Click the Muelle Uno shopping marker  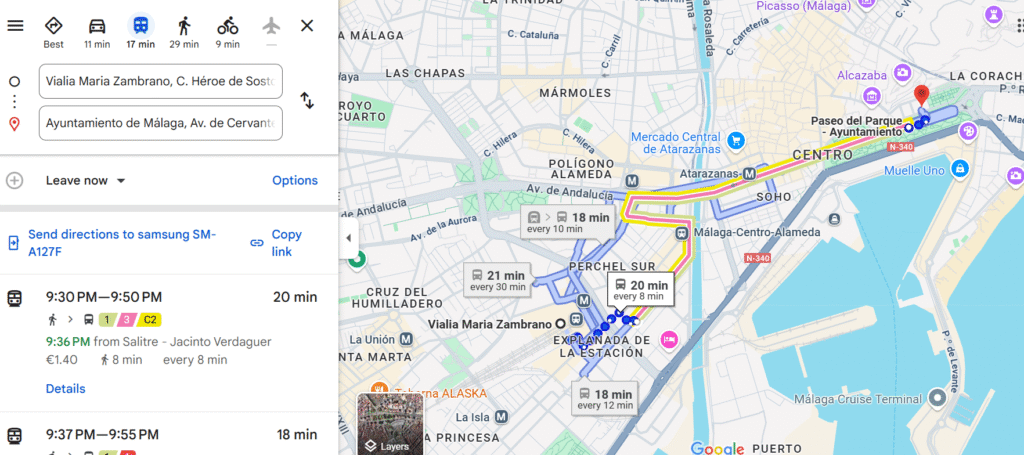point(959,168)
